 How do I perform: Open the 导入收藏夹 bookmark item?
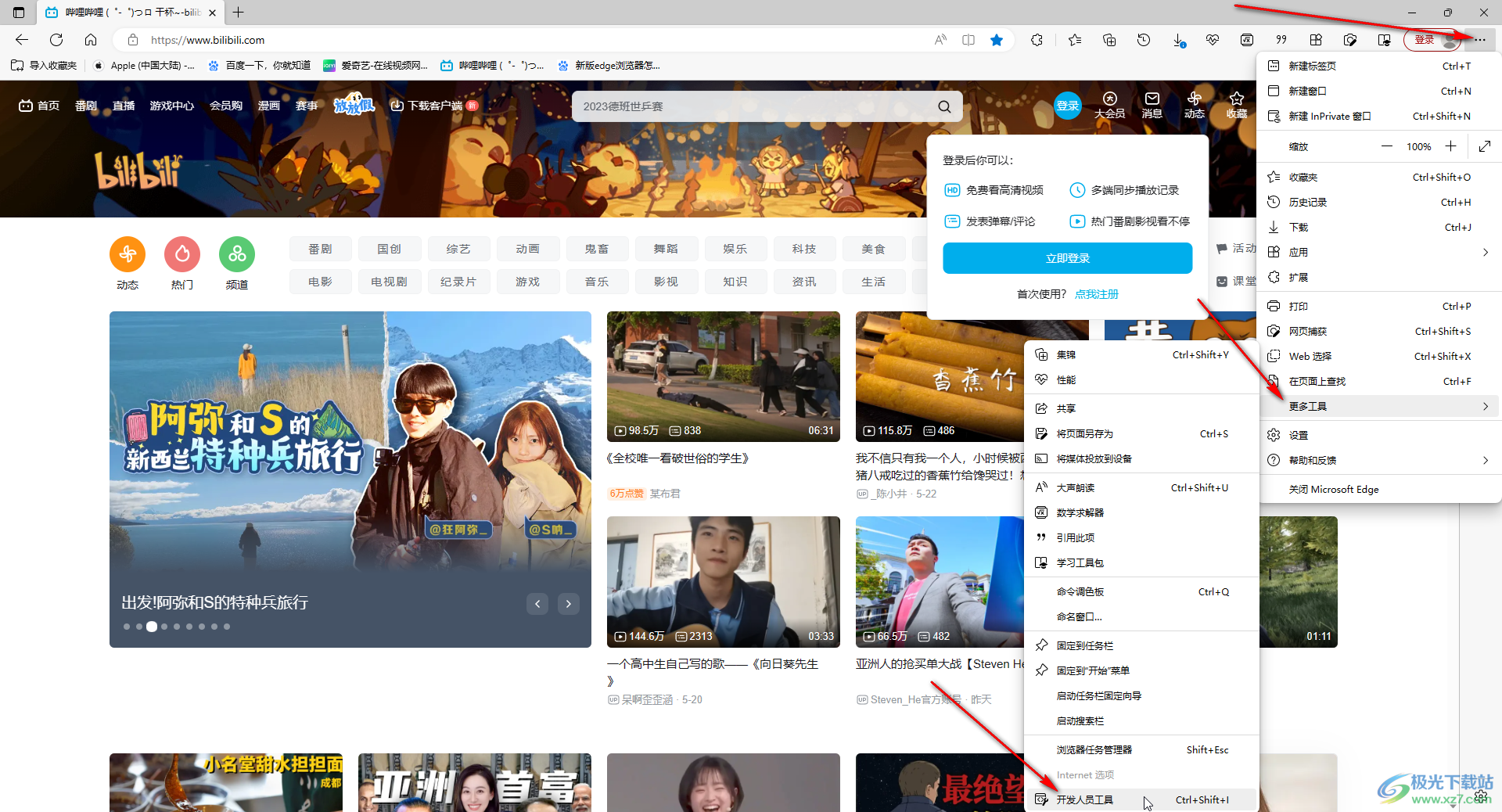45,66
